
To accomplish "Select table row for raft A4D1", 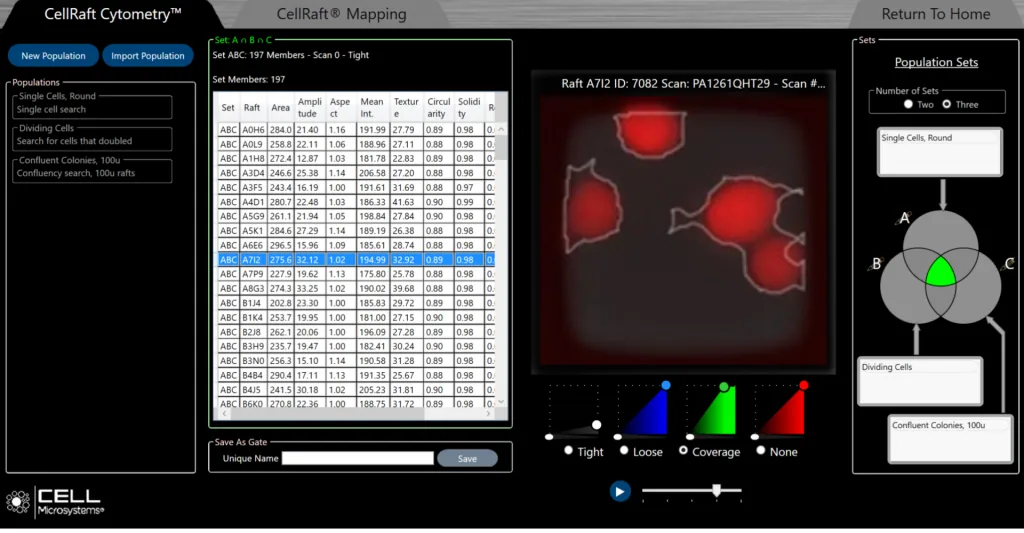I will click(356, 202).
